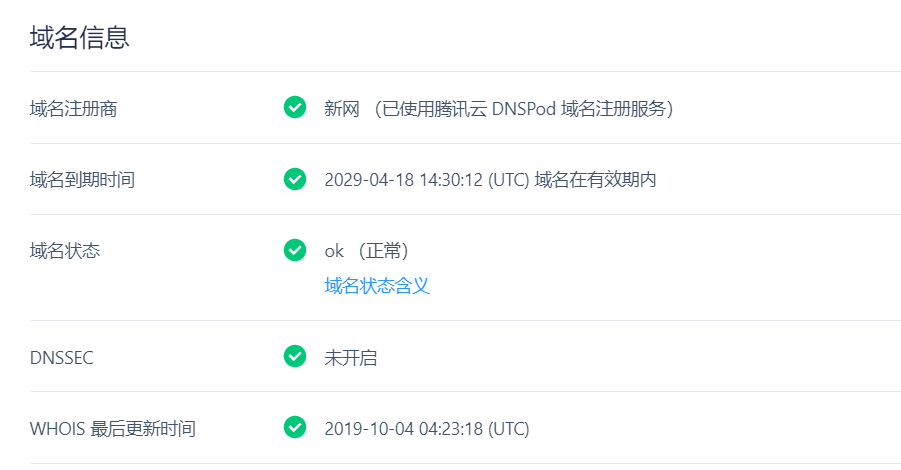This screenshot has width=901, height=470.
Task: Click the 域名信息 section heading
Action: (x=80, y=37)
